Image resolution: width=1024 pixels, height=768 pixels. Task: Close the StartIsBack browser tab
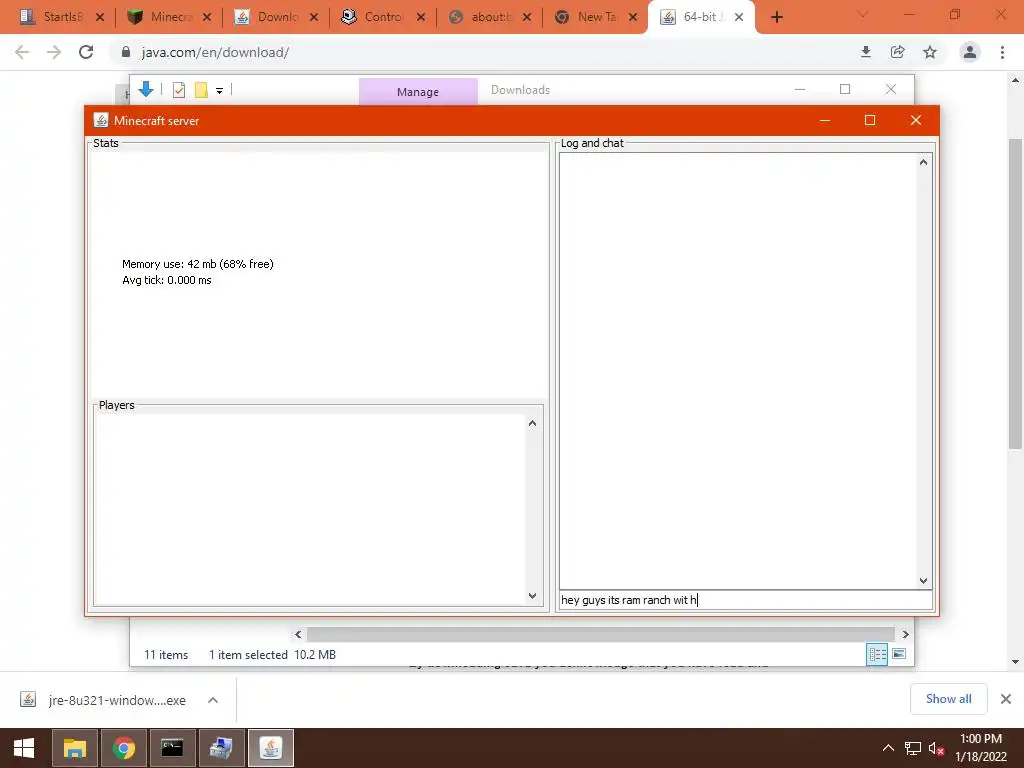pos(100,18)
